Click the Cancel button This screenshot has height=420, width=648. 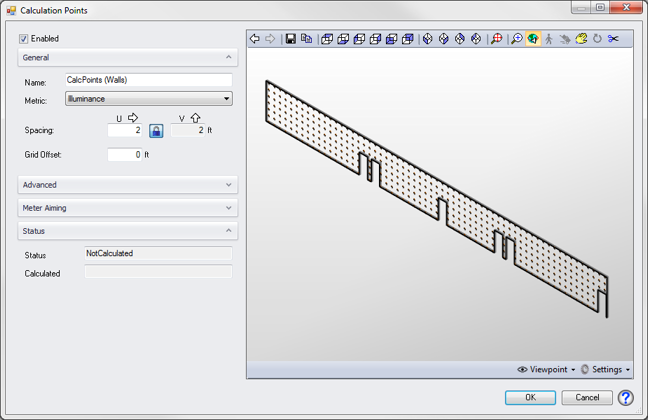pos(587,397)
